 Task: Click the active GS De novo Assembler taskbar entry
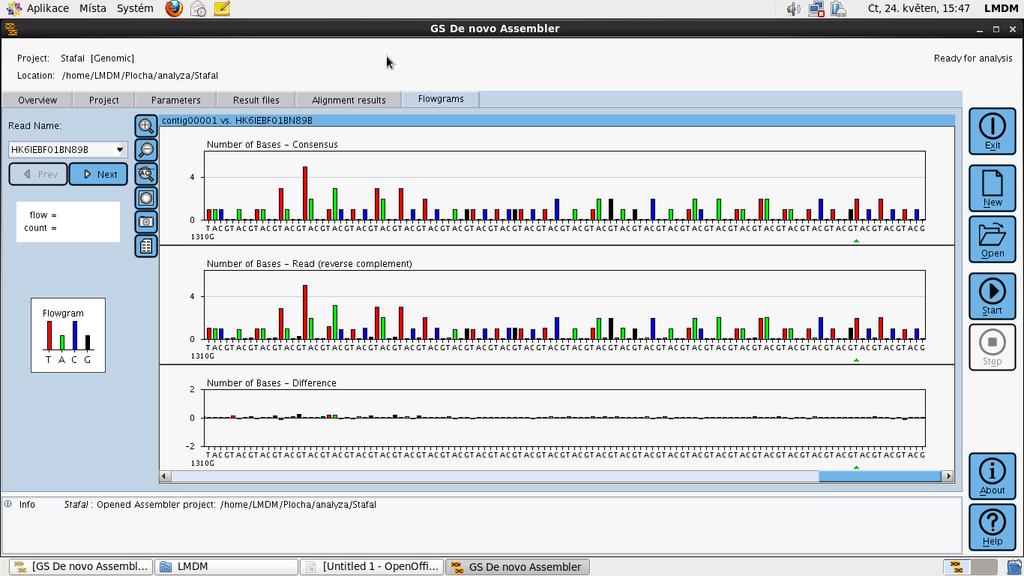click(x=518, y=567)
